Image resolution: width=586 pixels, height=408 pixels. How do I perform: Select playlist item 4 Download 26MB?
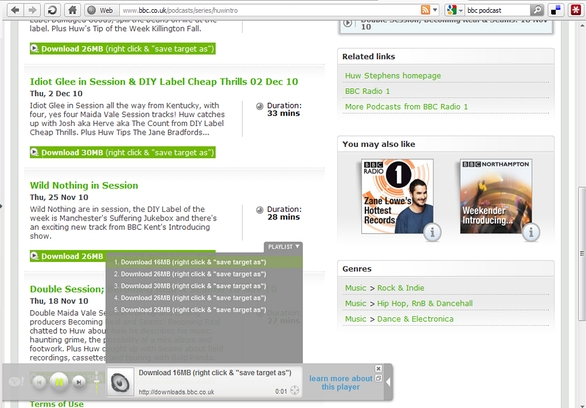(204, 298)
